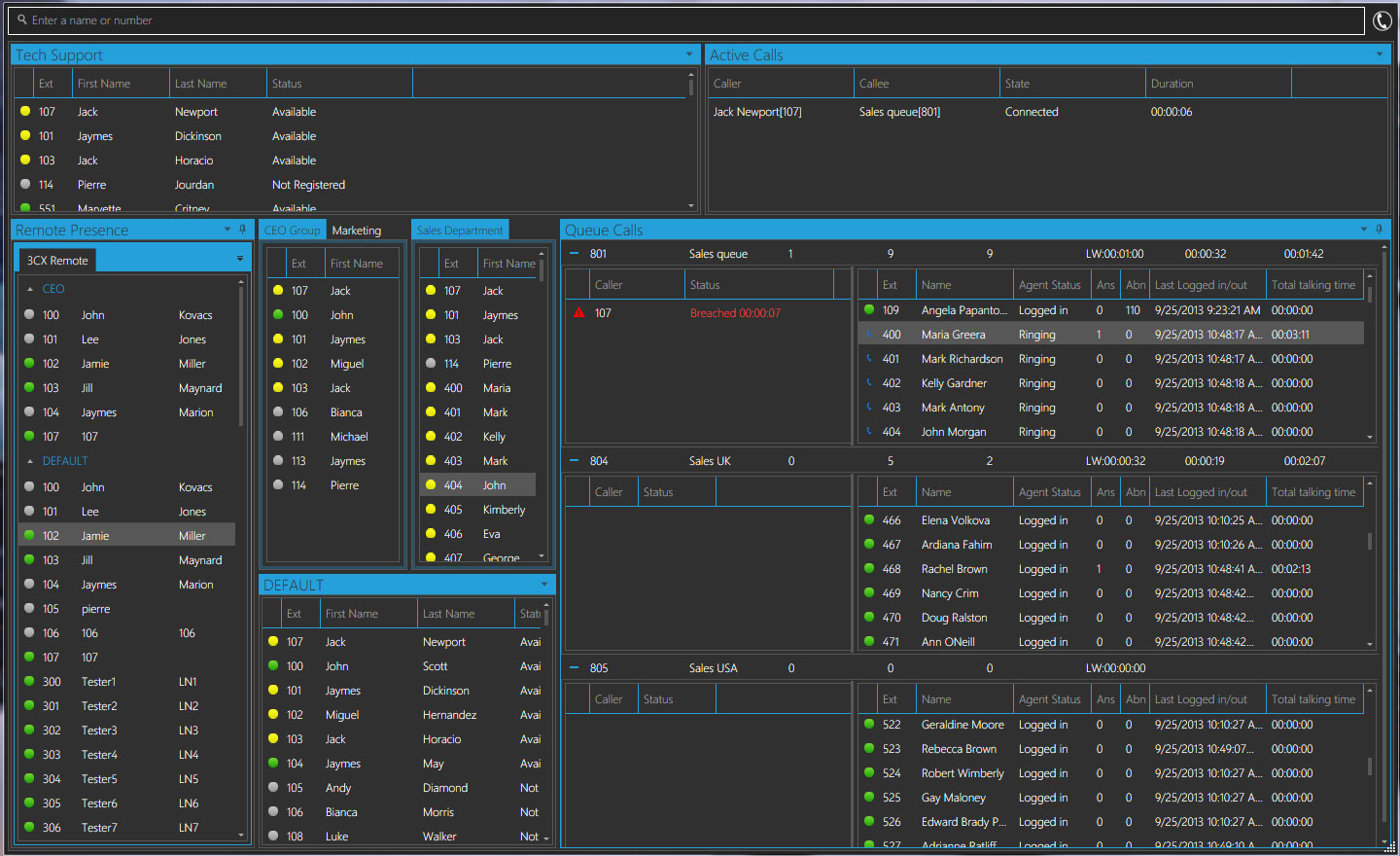Click the Queue Calls pin icon
The height and width of the screenshot is (856, 1400).
pos(1379,230)
